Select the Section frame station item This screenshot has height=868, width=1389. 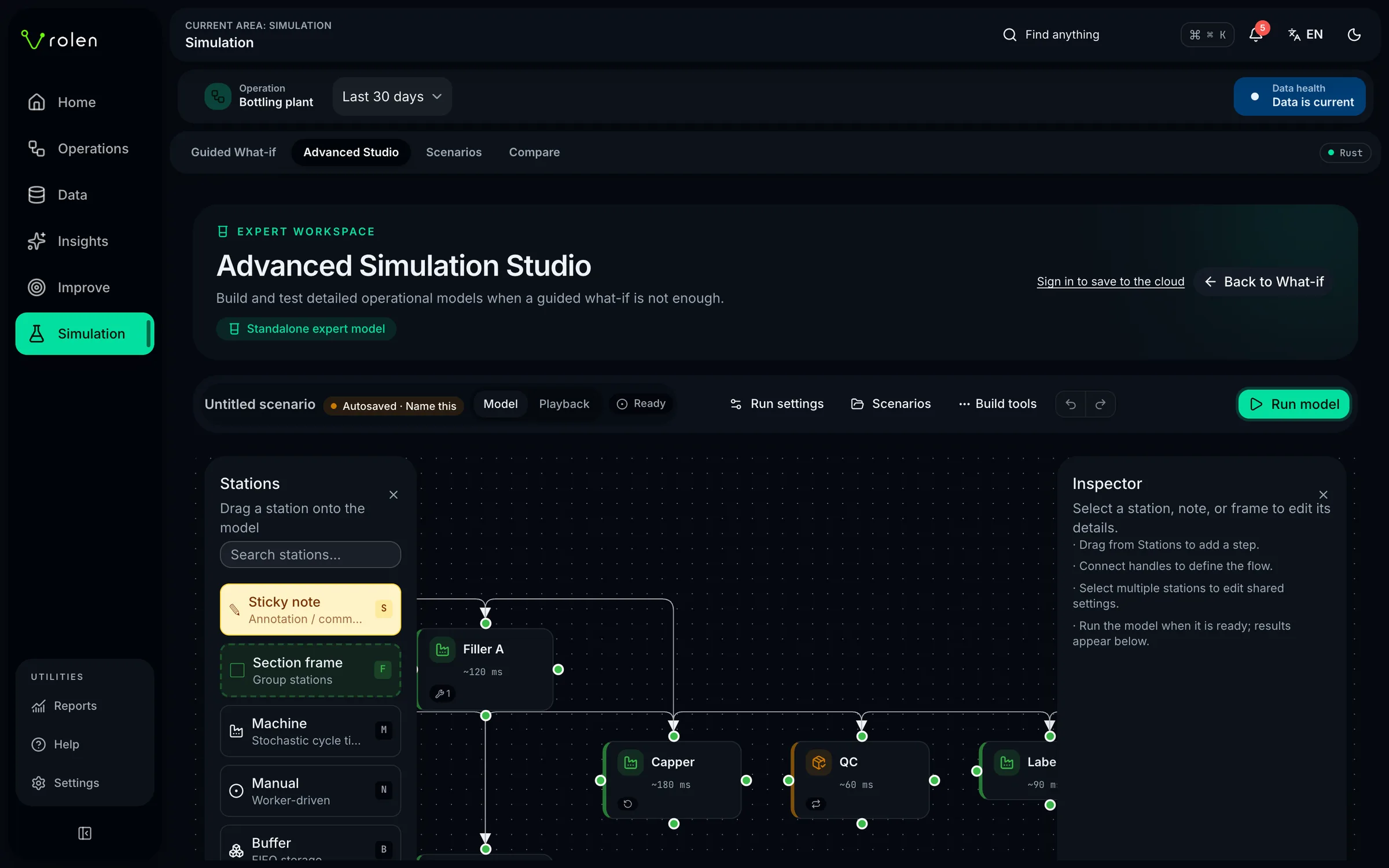point(310,670)
